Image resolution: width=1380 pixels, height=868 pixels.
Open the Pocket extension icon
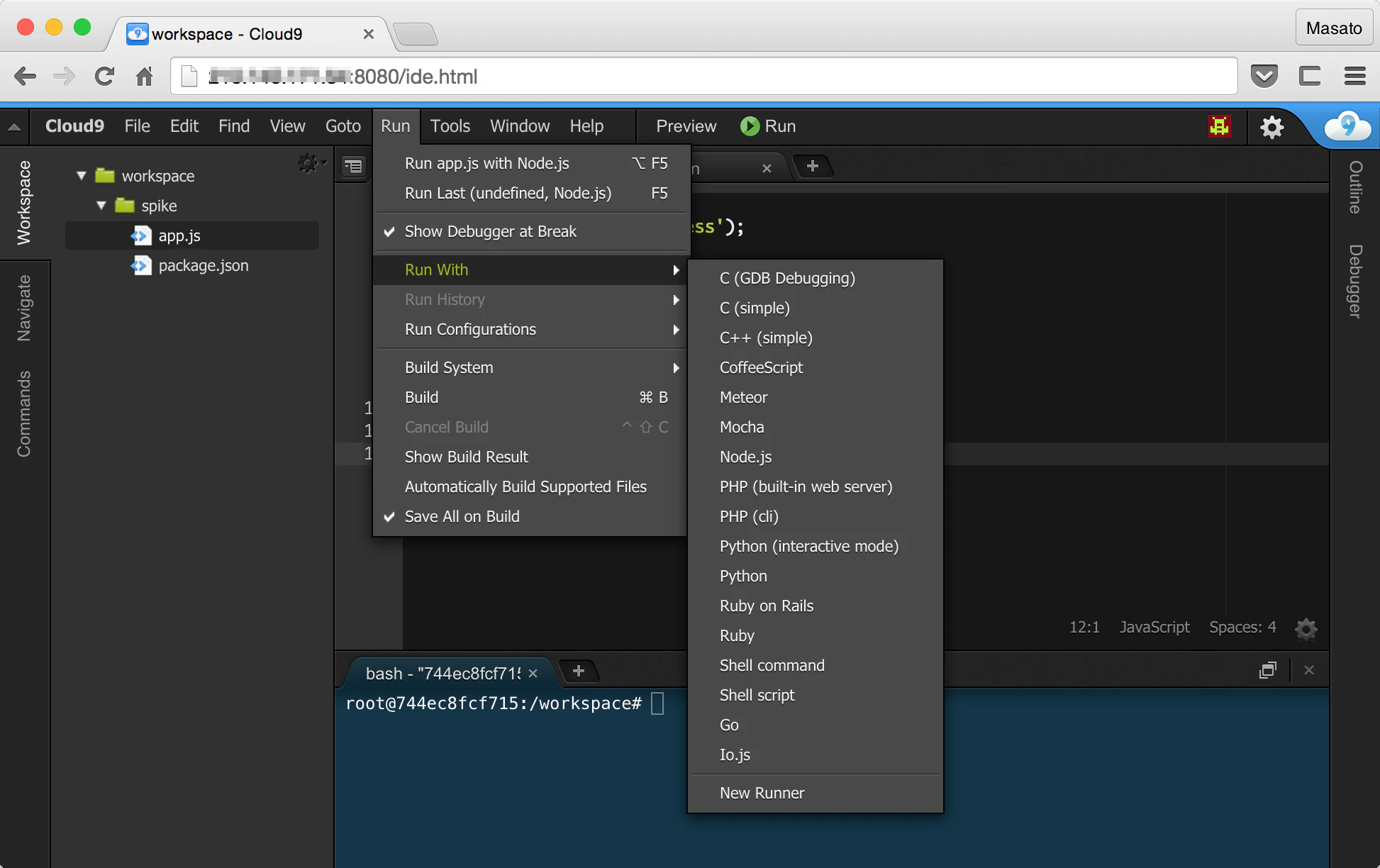1264,76
